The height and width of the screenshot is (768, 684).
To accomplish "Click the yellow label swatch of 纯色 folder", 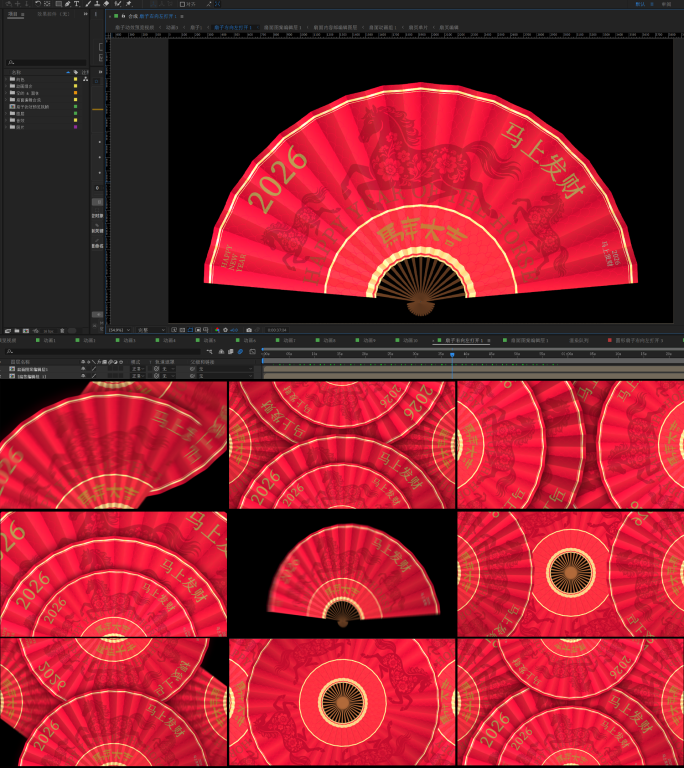I will pyautogui.click(x=76, y=79).
